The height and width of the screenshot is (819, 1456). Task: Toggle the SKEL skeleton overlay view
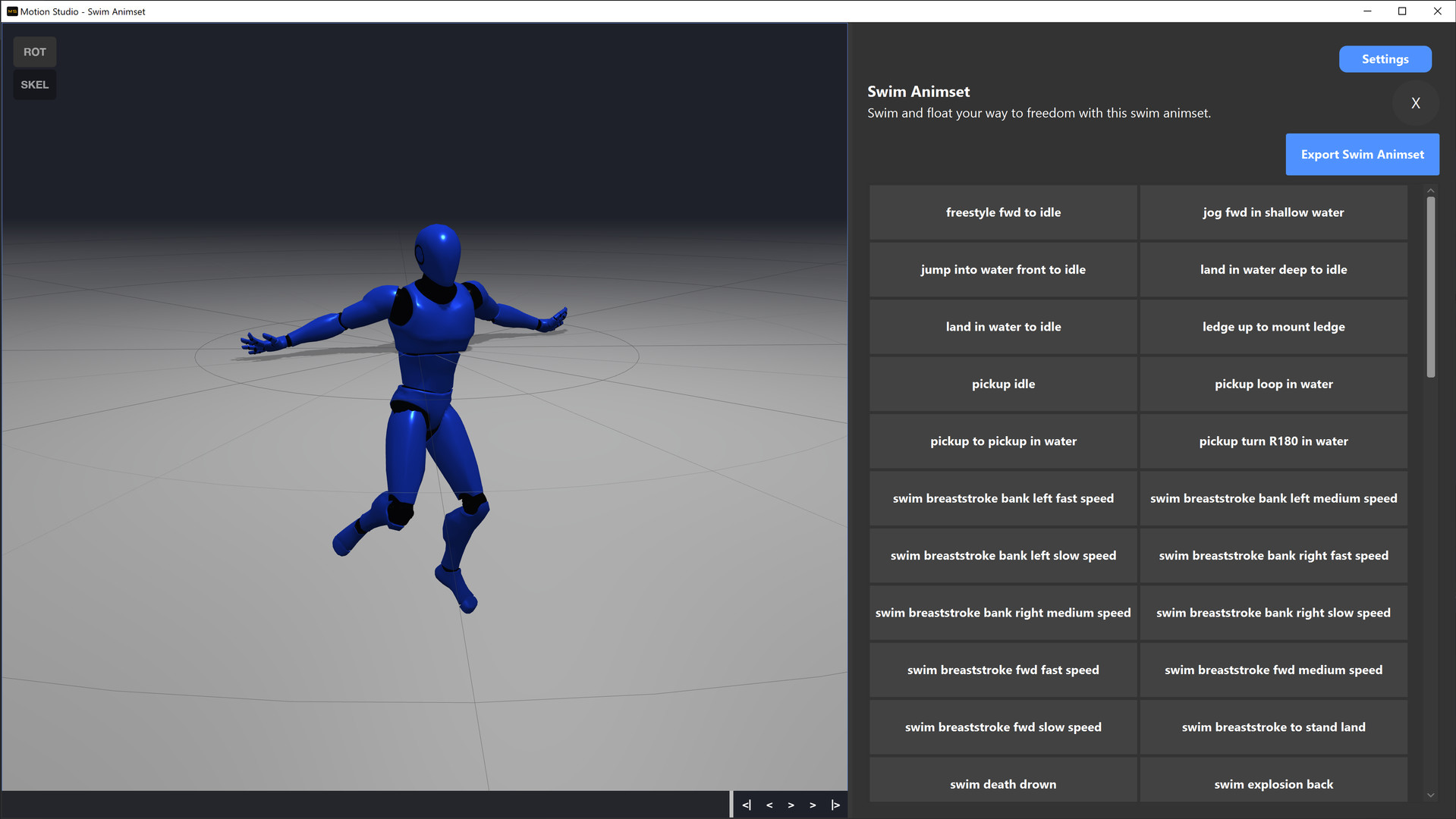(x=34, y=84)
